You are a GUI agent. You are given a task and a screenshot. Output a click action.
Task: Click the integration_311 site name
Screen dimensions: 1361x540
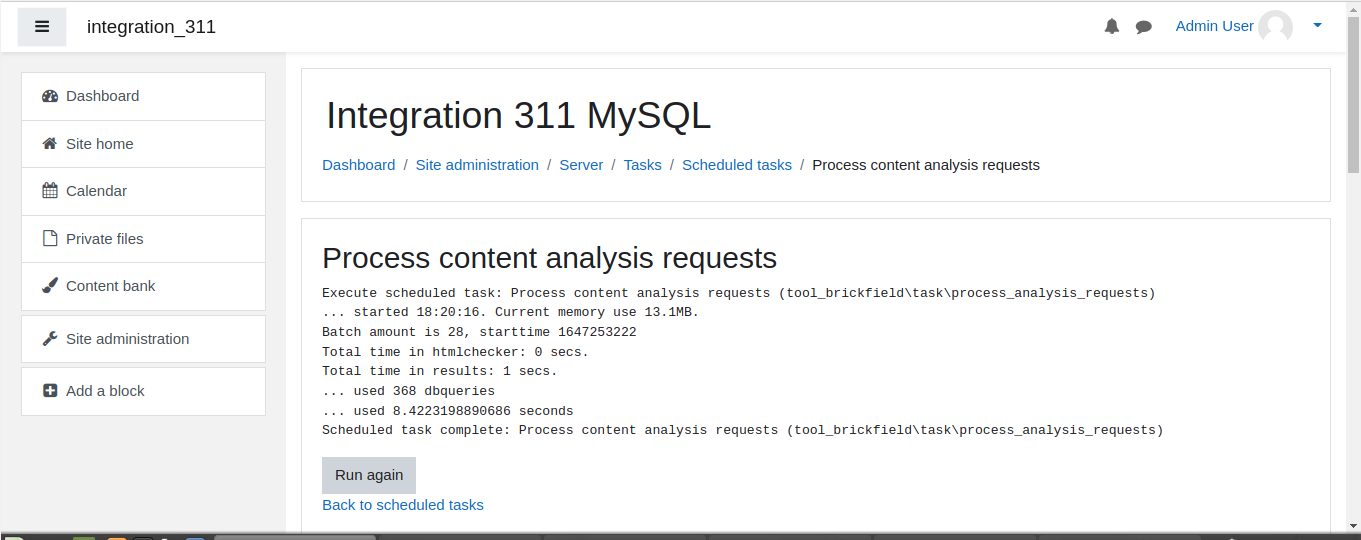[x=151, y=27]
